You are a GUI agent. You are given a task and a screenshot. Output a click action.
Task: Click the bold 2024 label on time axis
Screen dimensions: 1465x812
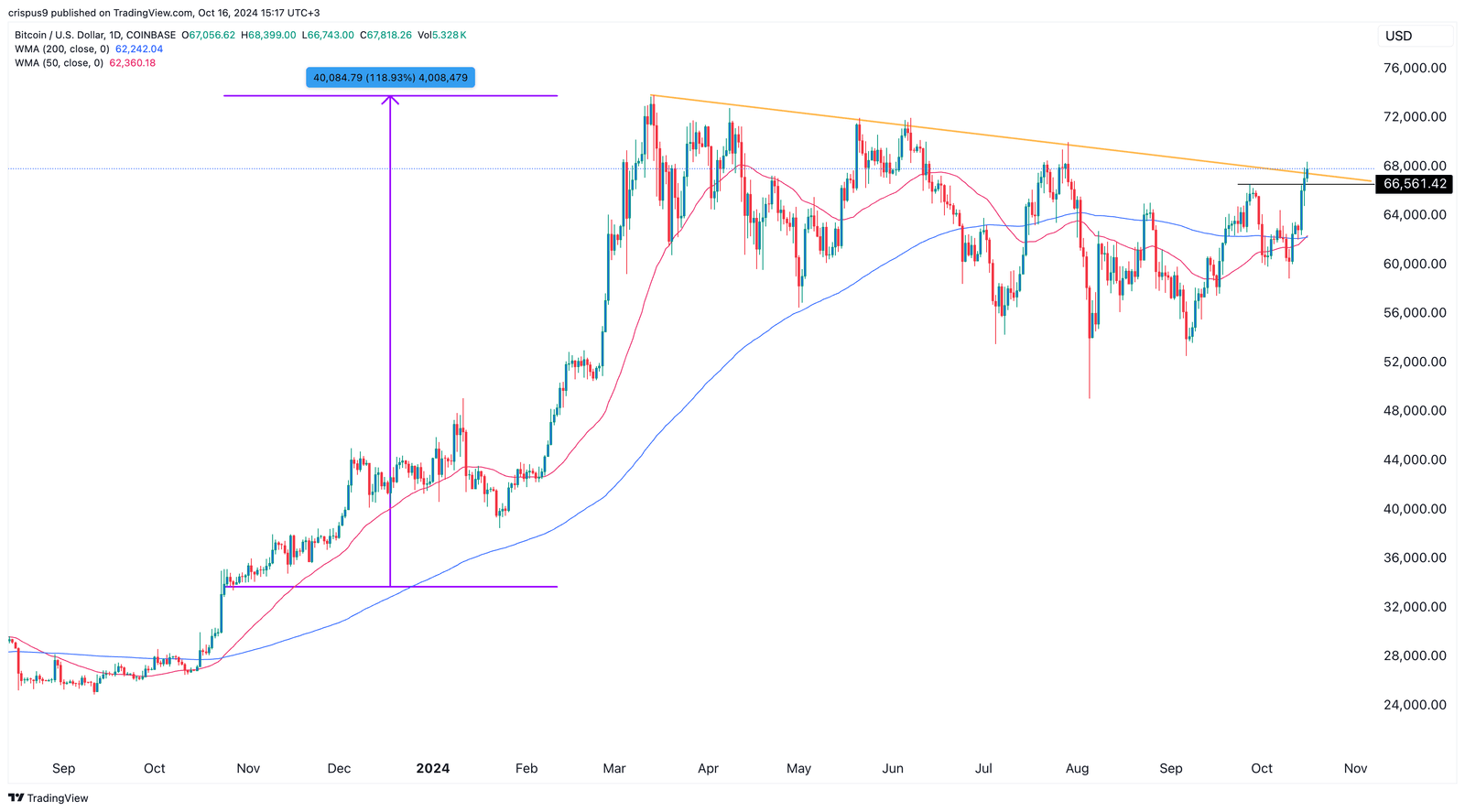coord(433,769)
